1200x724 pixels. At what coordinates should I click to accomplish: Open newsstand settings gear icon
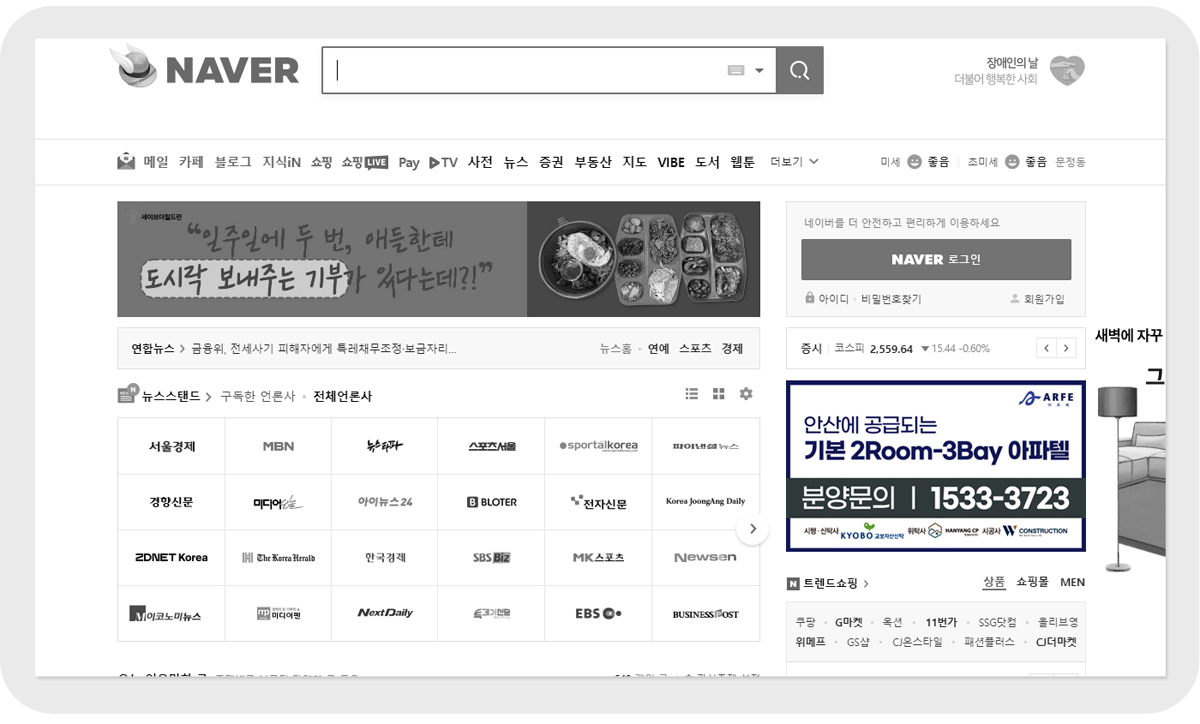[x=746, y=394]
